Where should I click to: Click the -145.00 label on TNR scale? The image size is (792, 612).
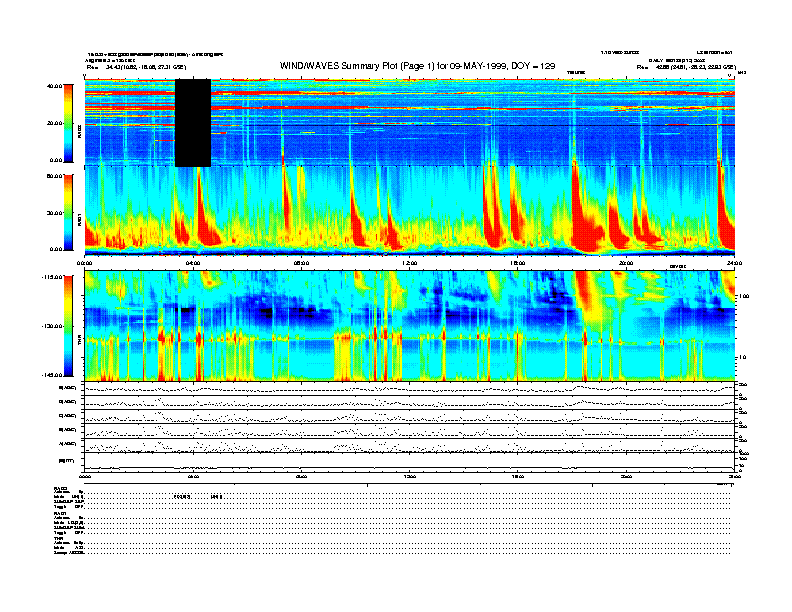pyautogui.click(x=52, y=375)
